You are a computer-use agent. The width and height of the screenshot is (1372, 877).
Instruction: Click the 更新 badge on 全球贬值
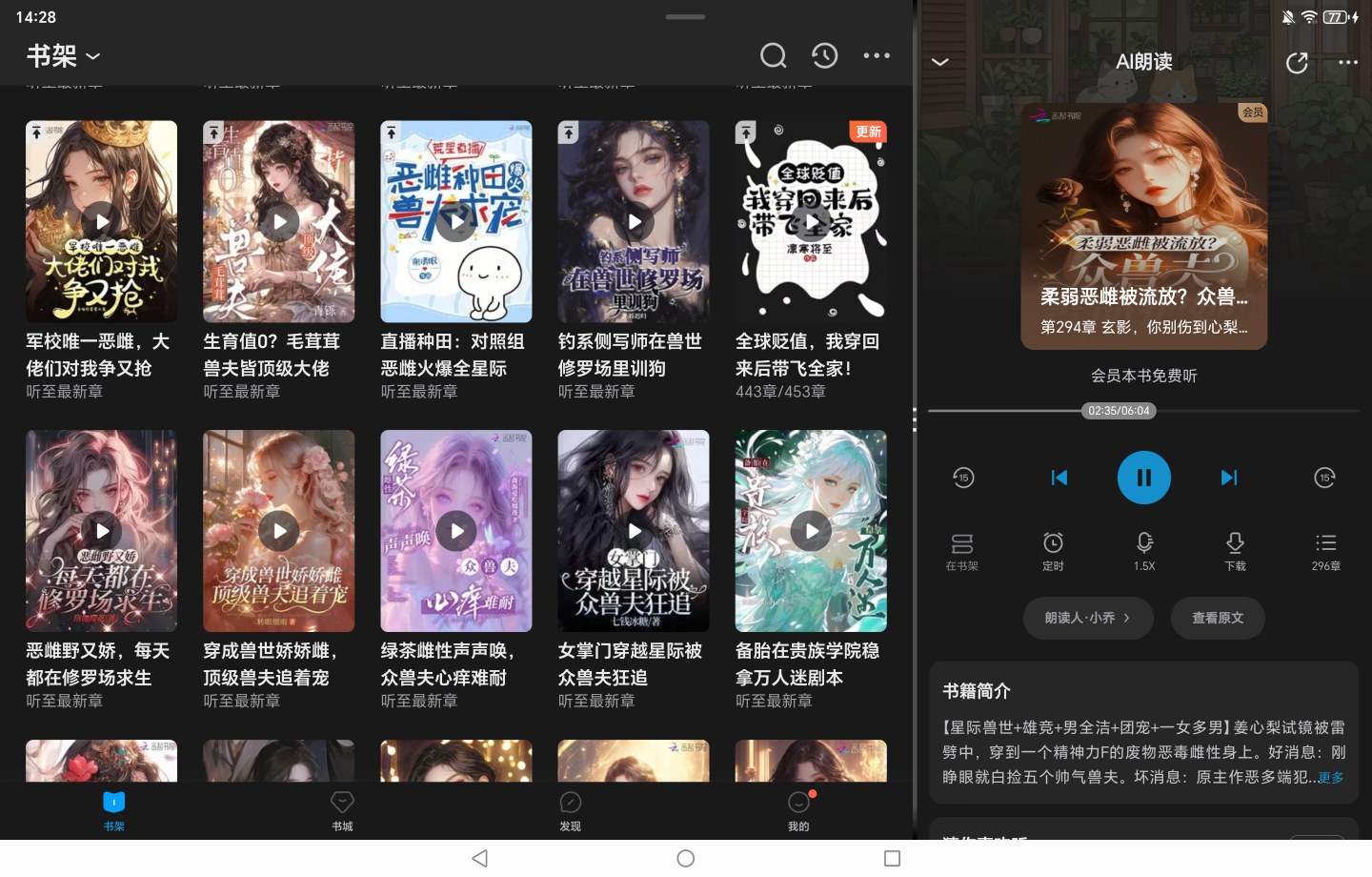coord(868,132)
